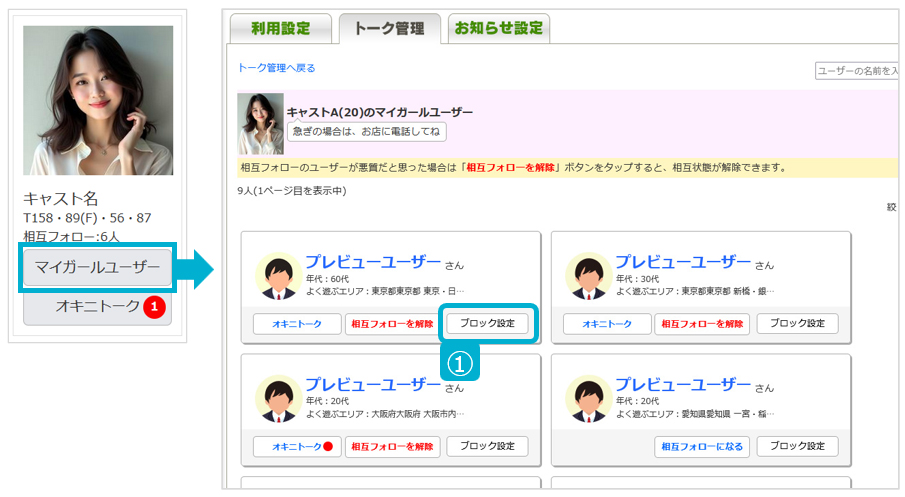
Task: Open the お知らせ設定 tab
Action: tap(498, 28)
